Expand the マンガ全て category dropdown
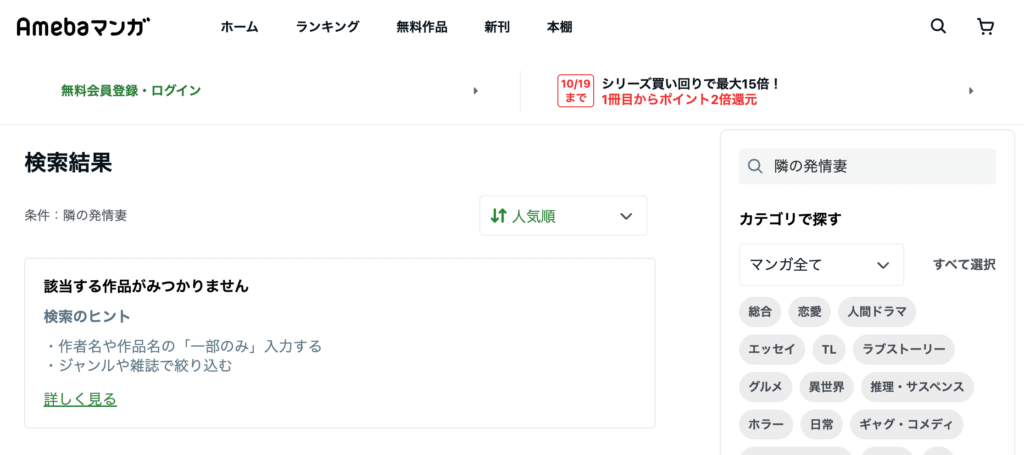The height and width of the screenshot is (455, 1024). [822, 264]
